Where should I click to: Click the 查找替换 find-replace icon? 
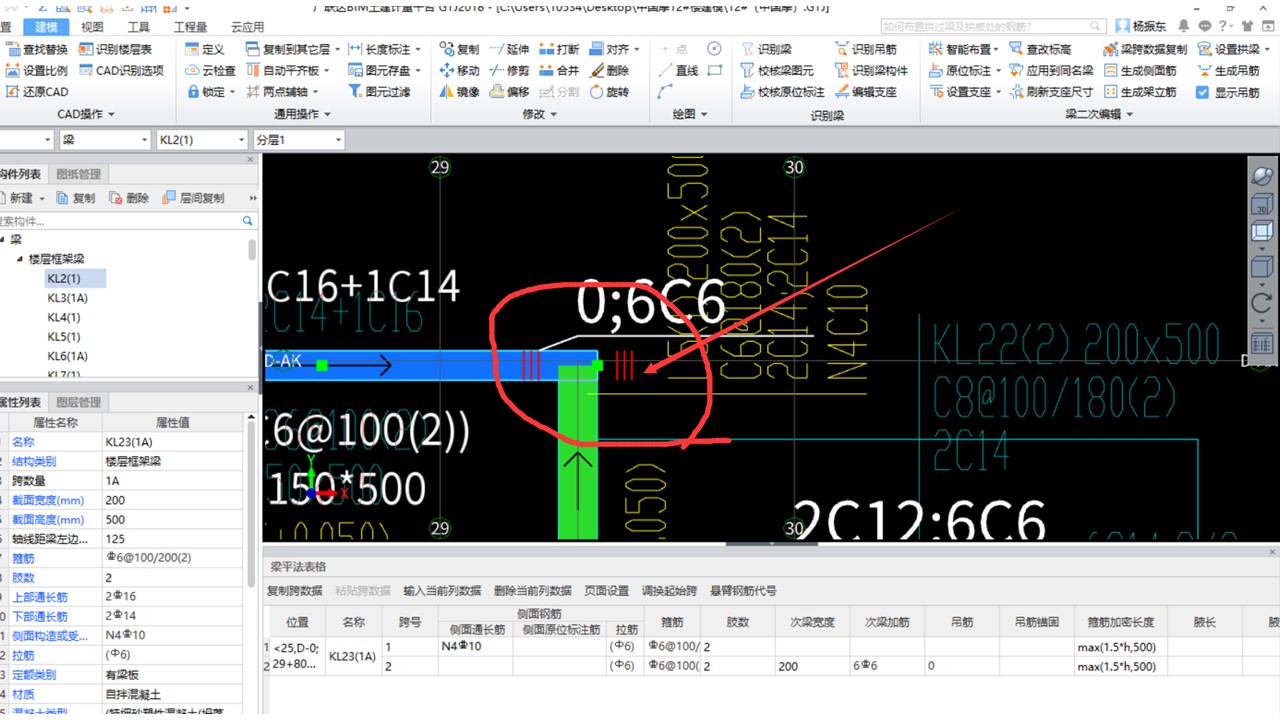13,49
